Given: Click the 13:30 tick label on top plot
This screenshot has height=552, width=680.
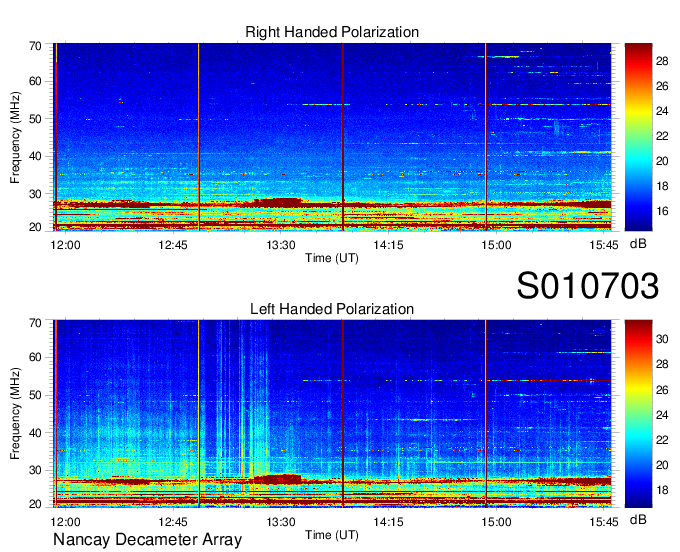Looking at the screenshot, I should (x=281, y=245).
